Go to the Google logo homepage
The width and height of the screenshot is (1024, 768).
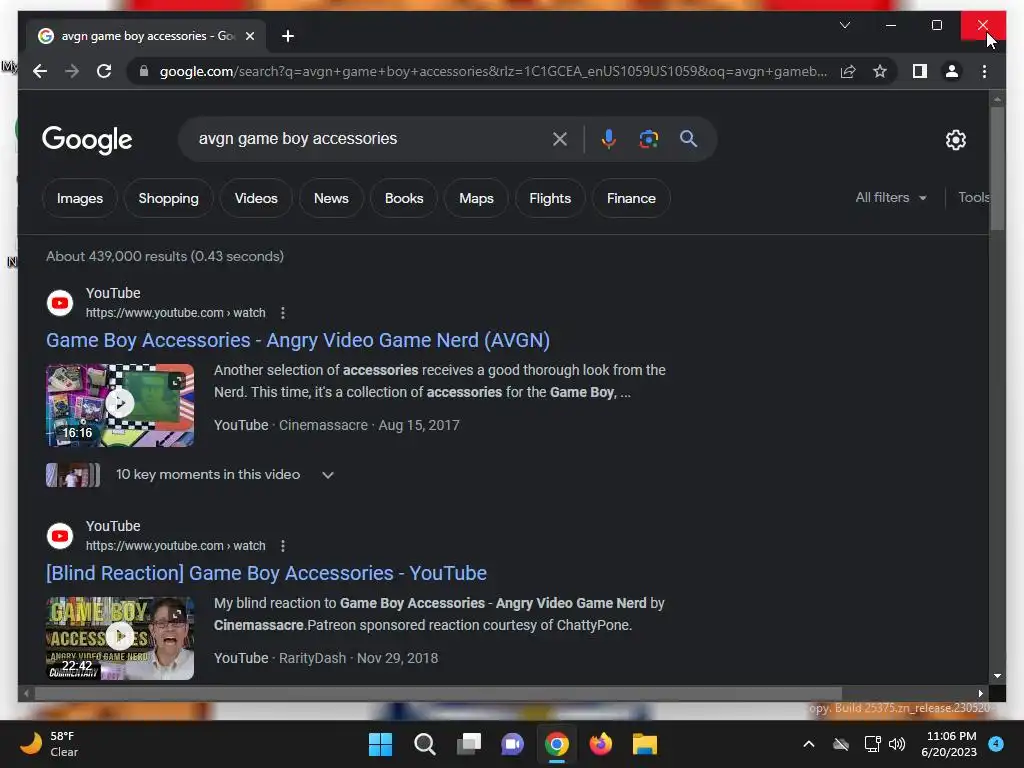(x=87, y=139)
